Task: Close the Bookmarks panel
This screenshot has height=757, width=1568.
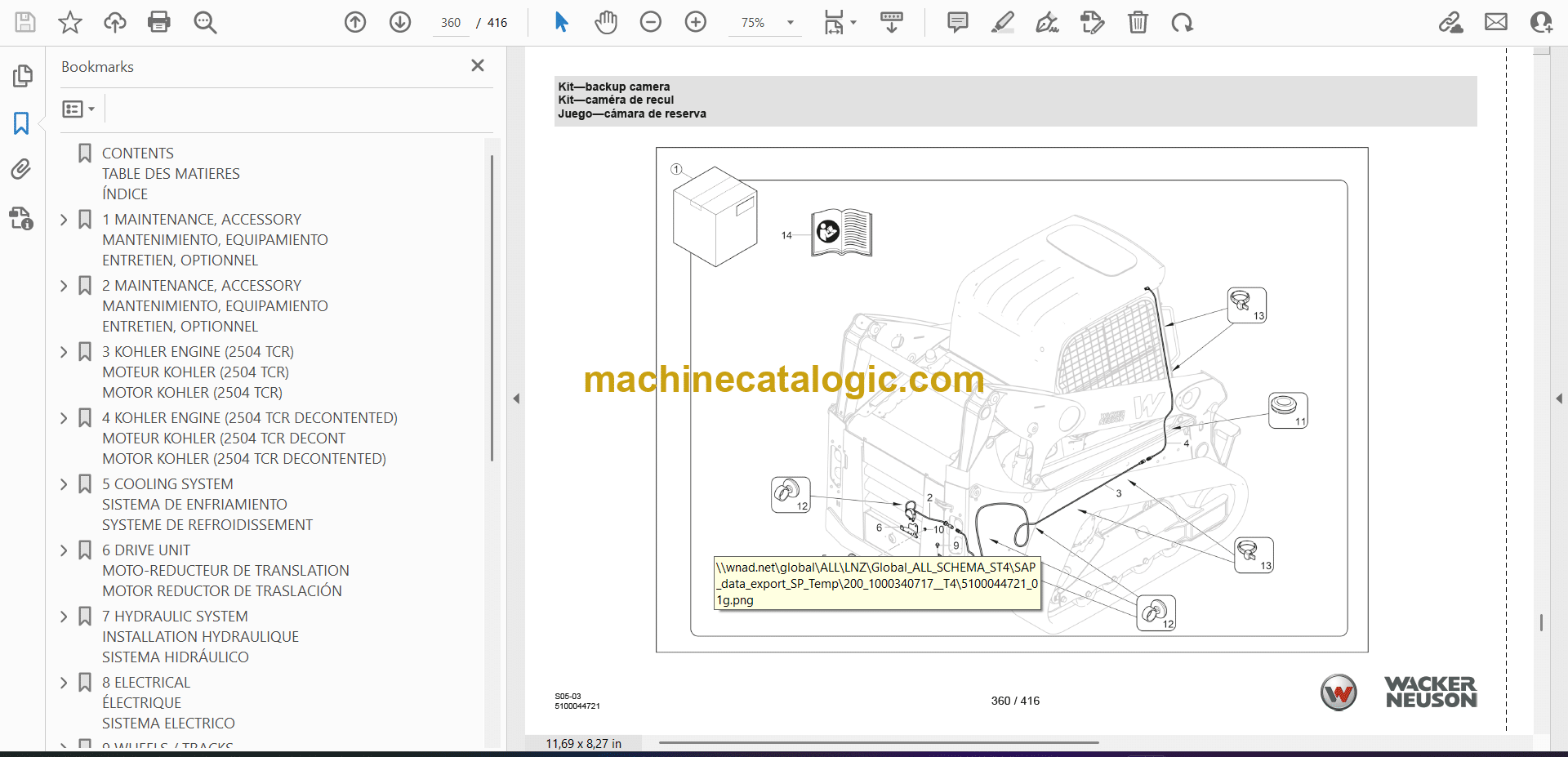Action: click(478, 65)
